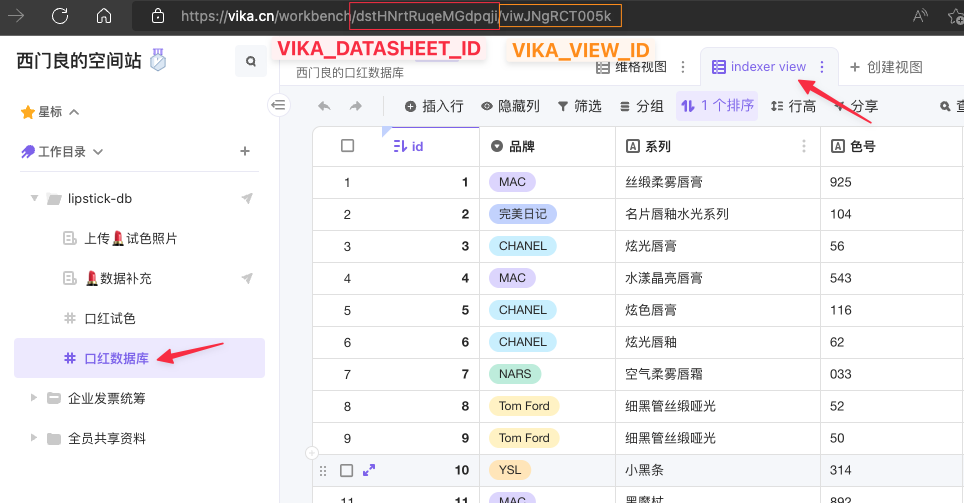Screen dimensions: 964x503
Task: Open the 行高 row height option
Action: tap(794, 106)
